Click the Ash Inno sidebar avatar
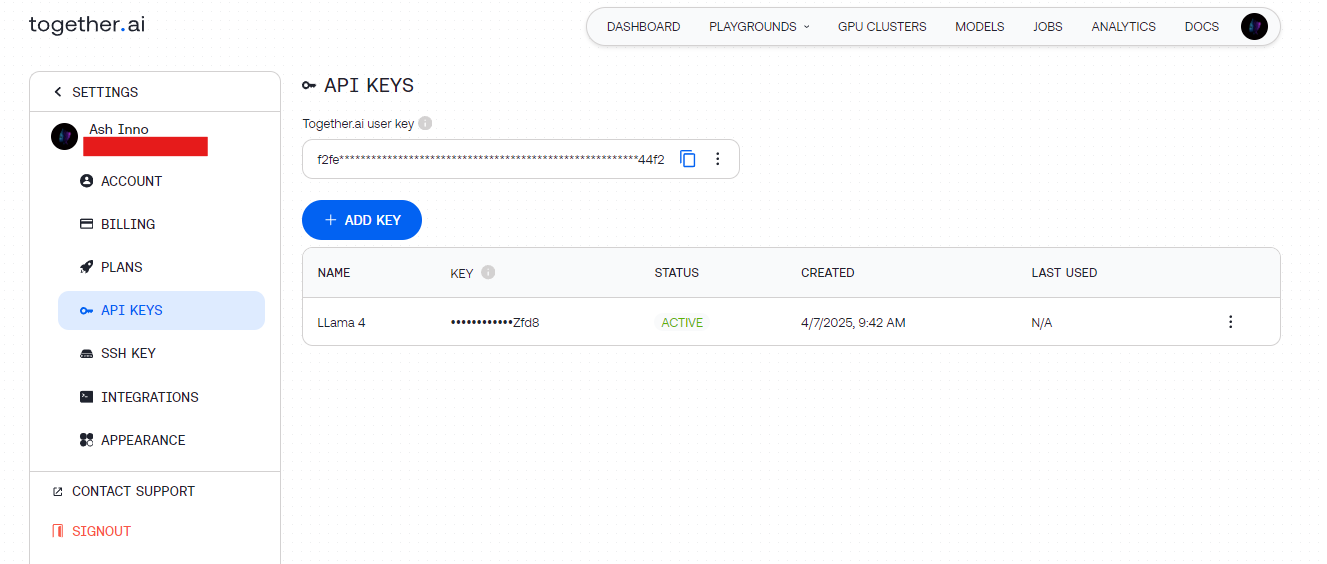 click(x=64, y=137)
